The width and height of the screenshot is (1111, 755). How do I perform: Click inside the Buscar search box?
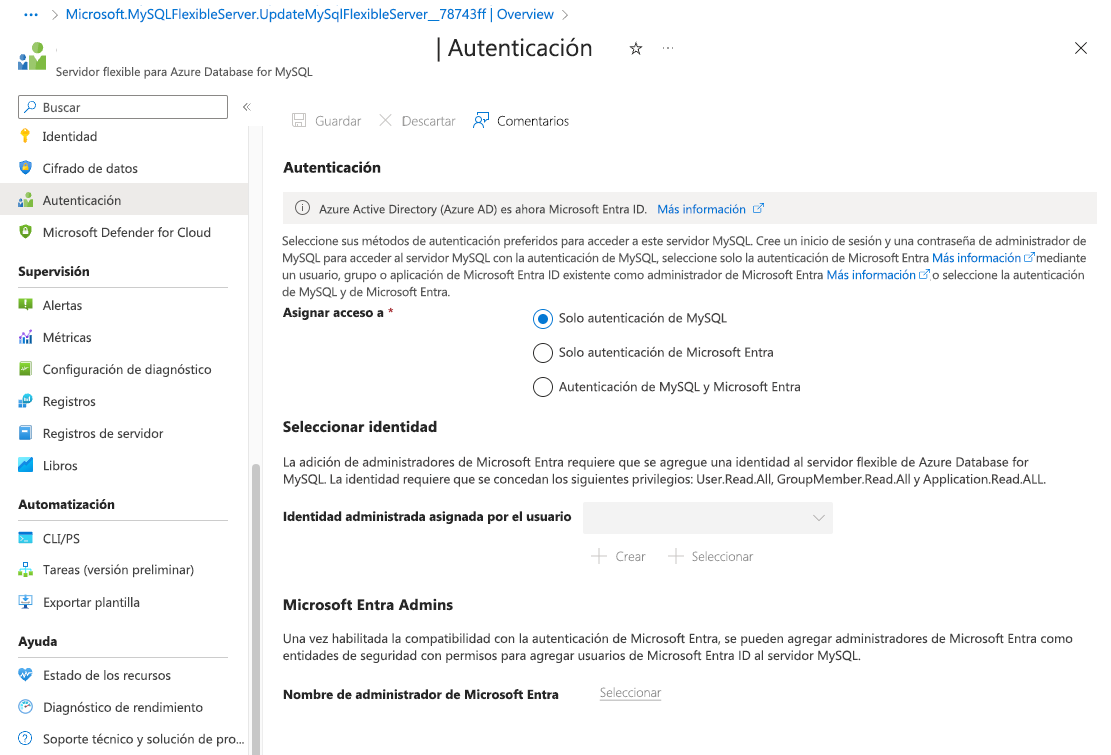[x=122, y=106]
